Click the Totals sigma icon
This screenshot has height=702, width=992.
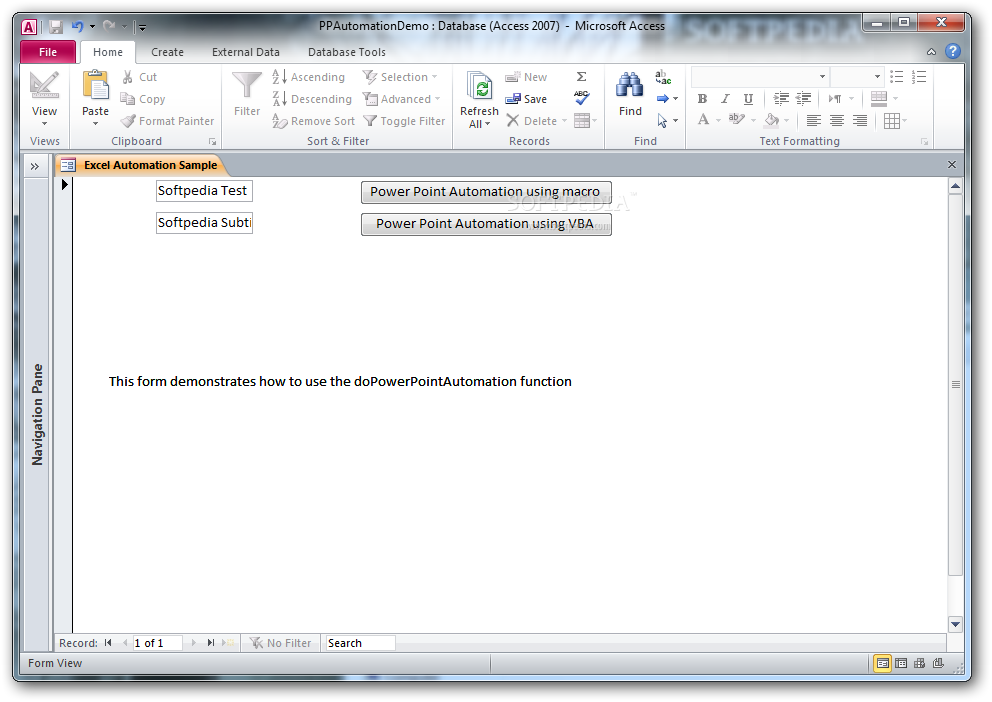[x=581, y=77]
